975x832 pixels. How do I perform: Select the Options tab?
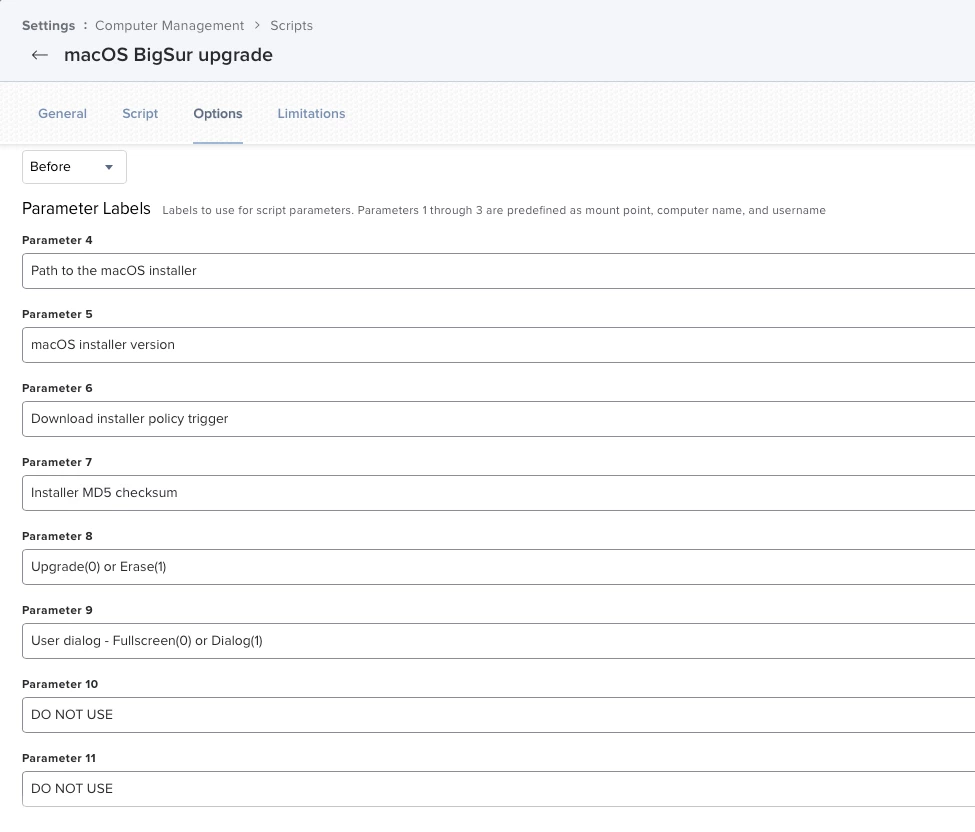[x=218, y=114]
